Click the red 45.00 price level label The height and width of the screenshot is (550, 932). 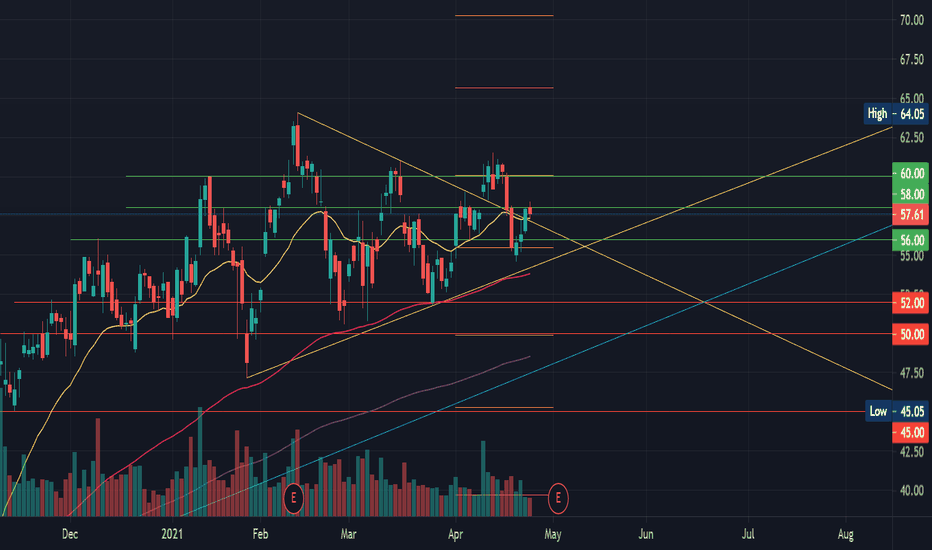coord(911,432)
